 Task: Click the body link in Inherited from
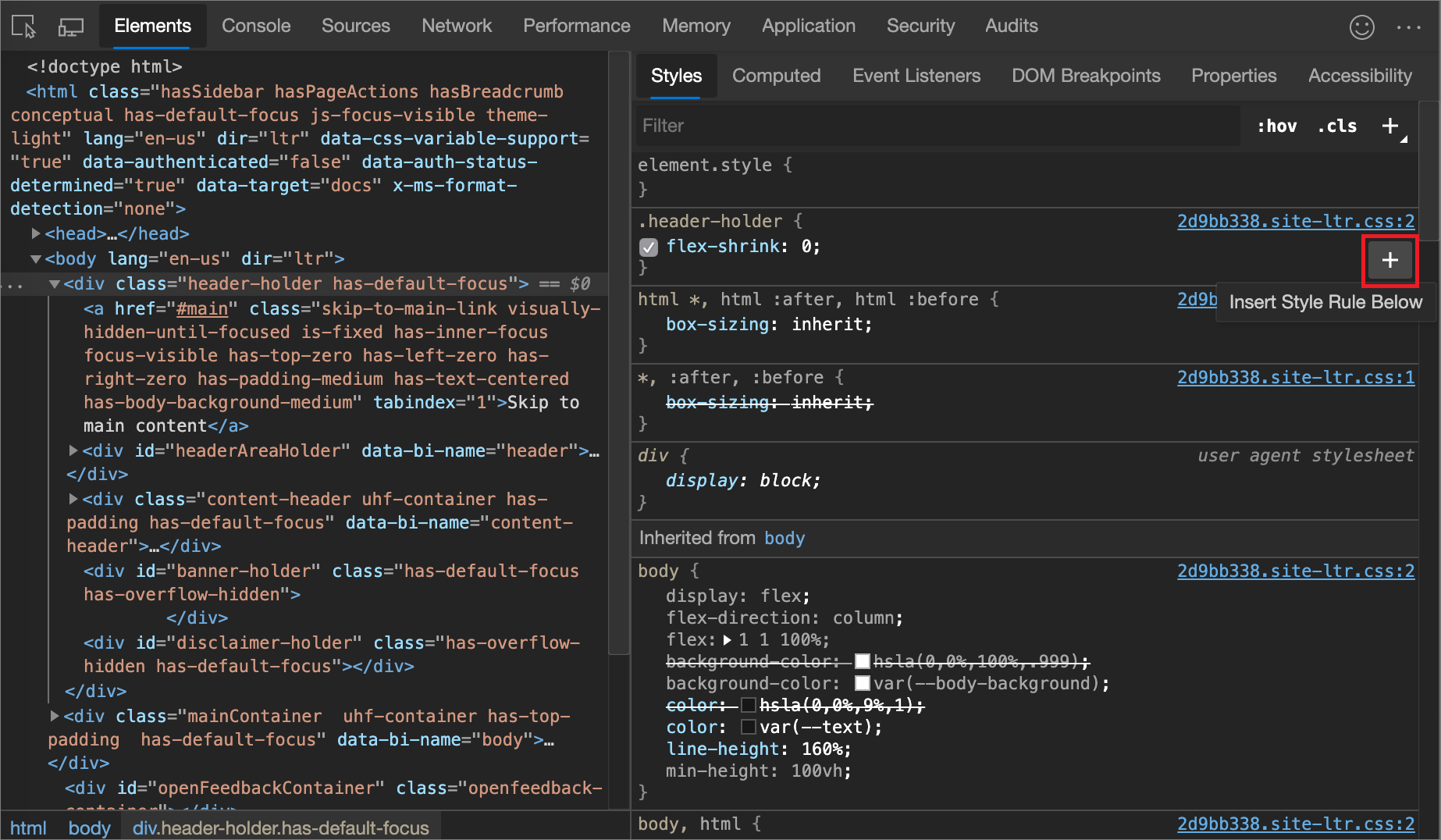coord(785,538)
